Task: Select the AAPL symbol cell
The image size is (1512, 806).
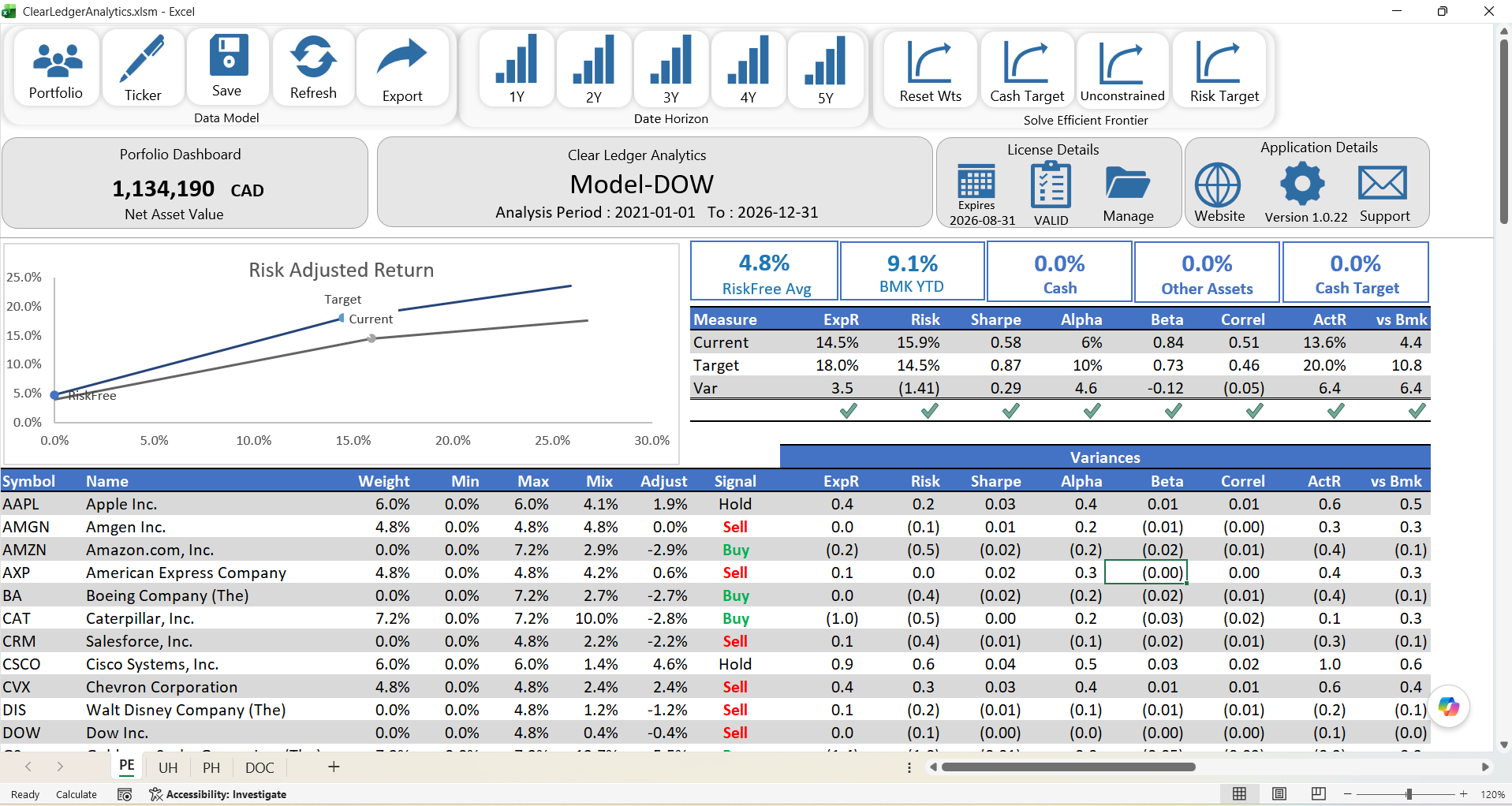Action: (41, 504)
